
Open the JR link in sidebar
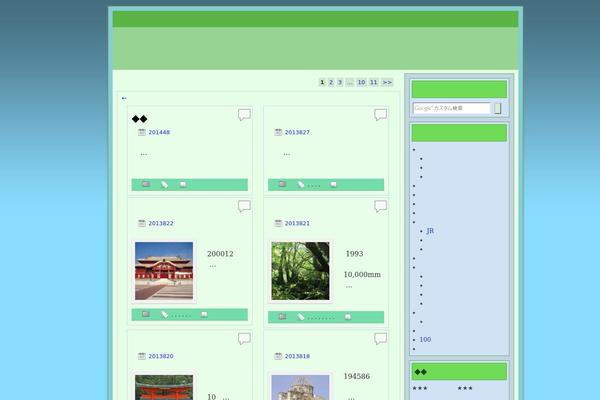click(x=430, y=231)
